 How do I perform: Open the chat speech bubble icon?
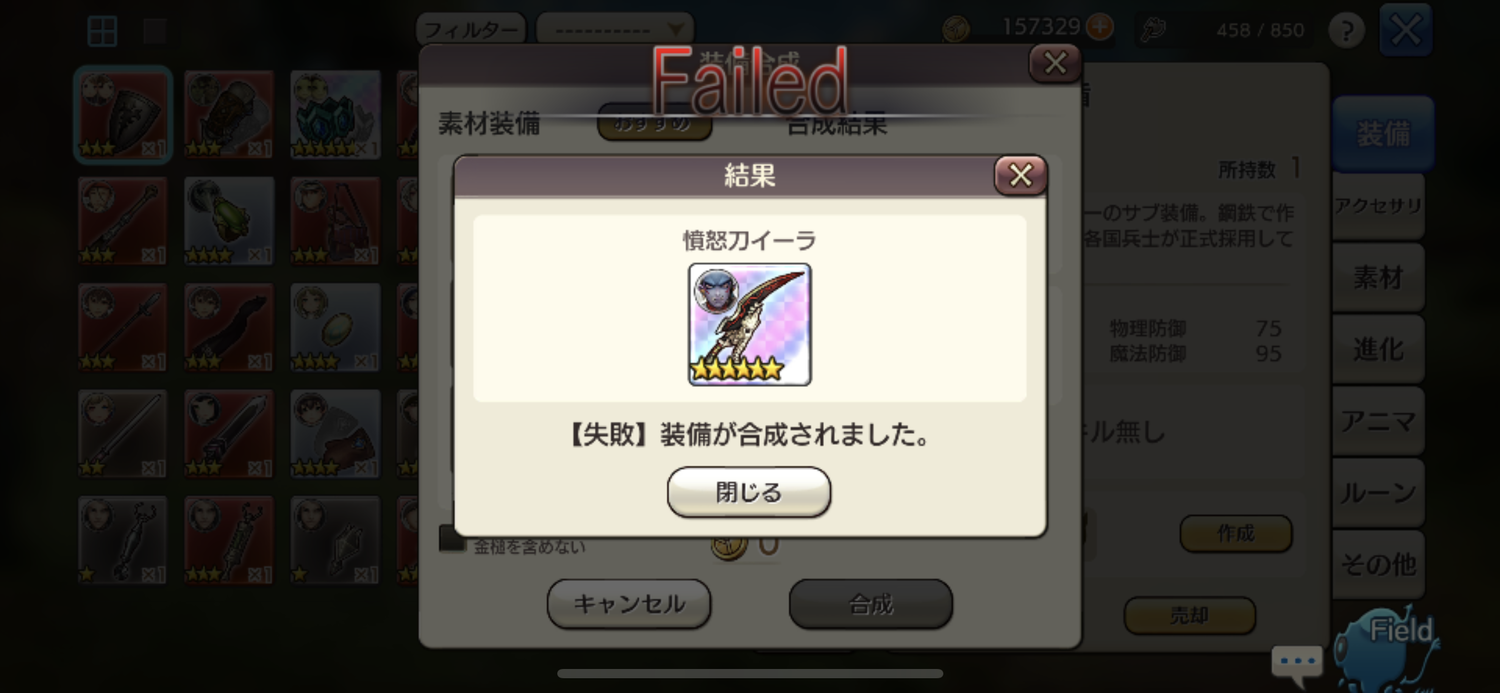(1297, 662)
